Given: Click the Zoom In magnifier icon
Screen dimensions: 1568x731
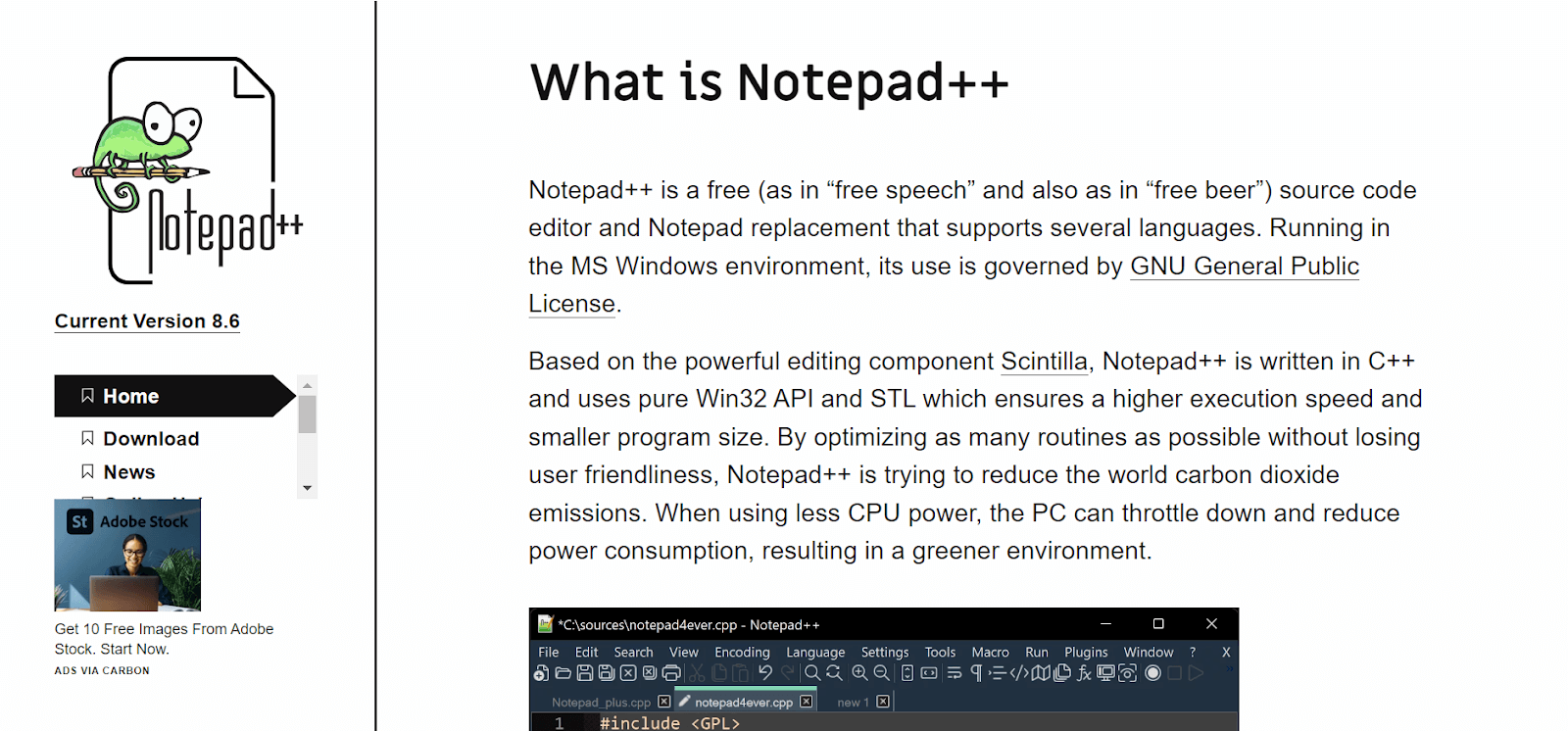Looking at the screenshot, I should pos(859,673).
